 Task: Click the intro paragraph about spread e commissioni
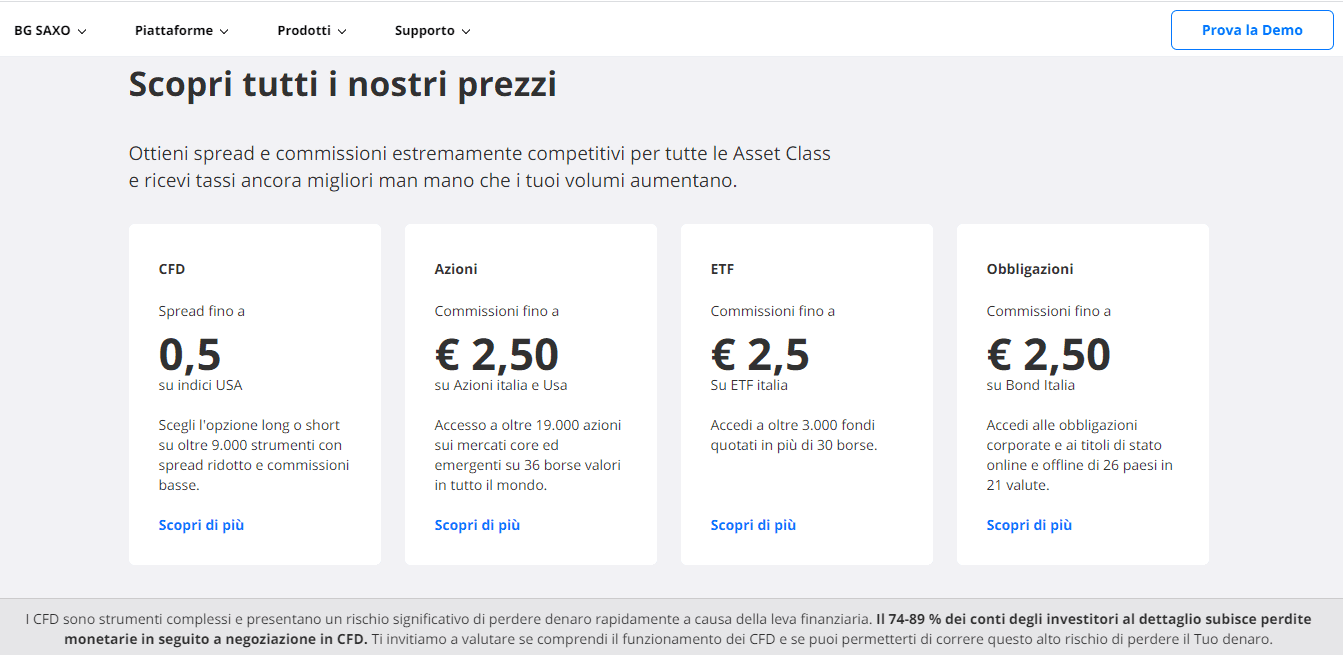pyautogui.click(x=480, y=168)
